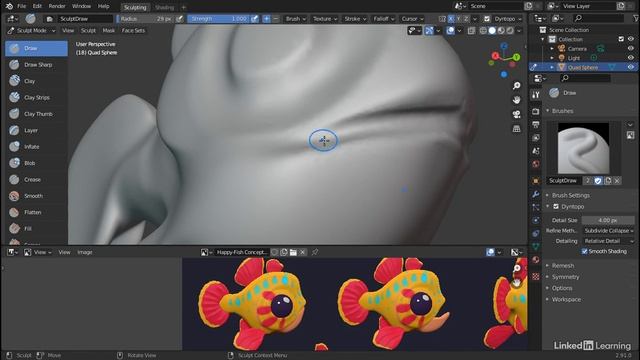The height and width of the screenshot is (360, 640).
Task: Add a new workspace tab plus
Action: coord(184,7)
